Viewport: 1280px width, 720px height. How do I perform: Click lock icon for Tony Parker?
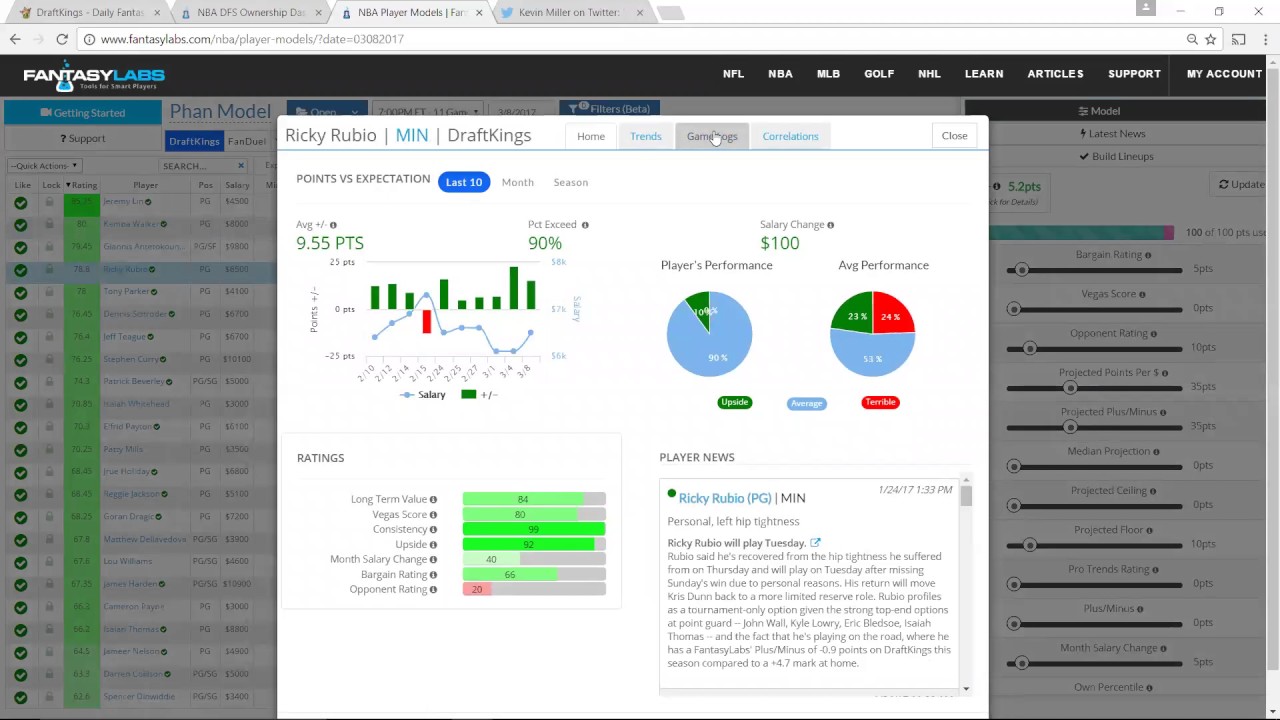pos(49,291)
